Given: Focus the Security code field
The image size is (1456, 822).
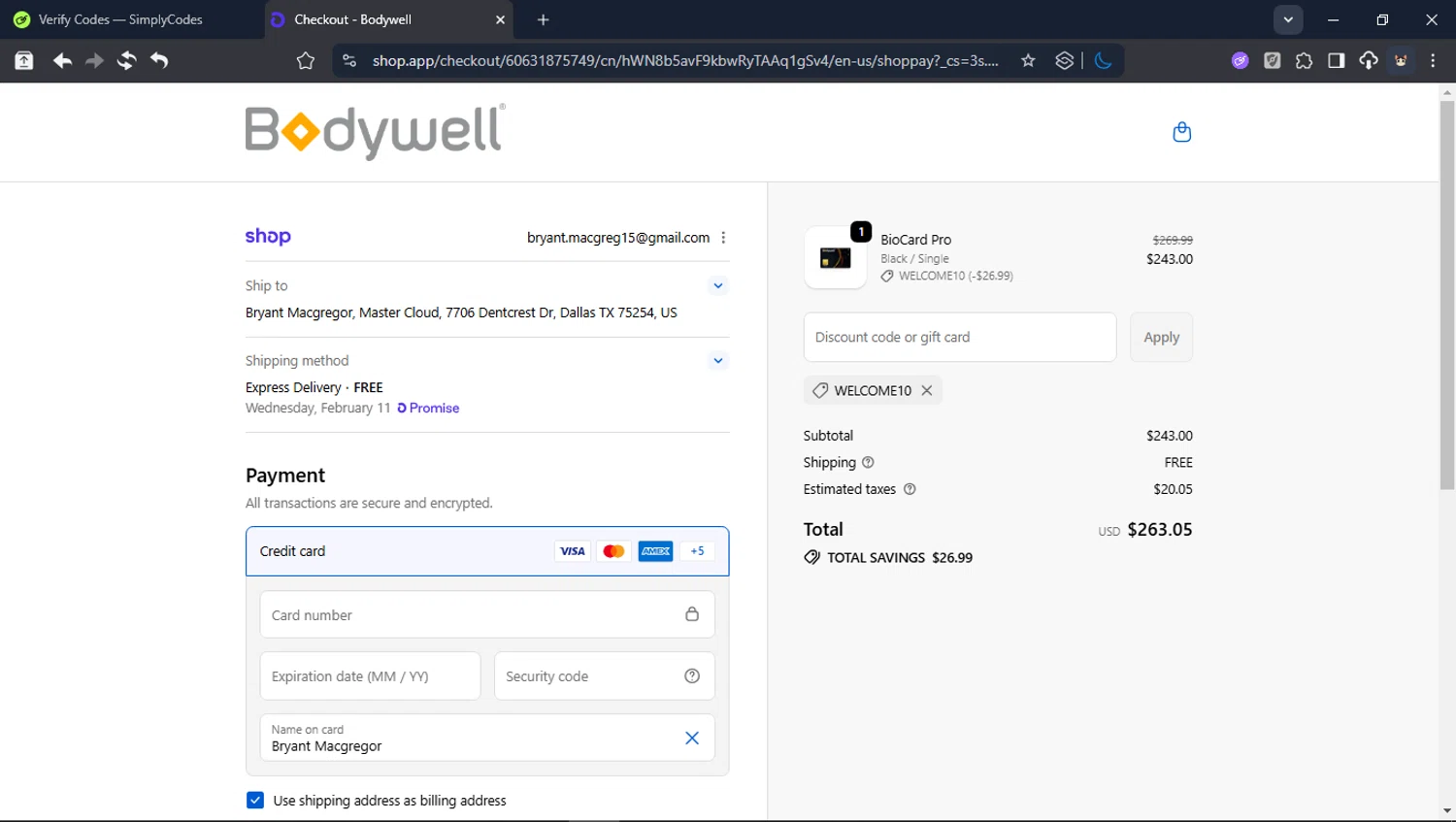Looking at the screenshot, I should point(605,676).
